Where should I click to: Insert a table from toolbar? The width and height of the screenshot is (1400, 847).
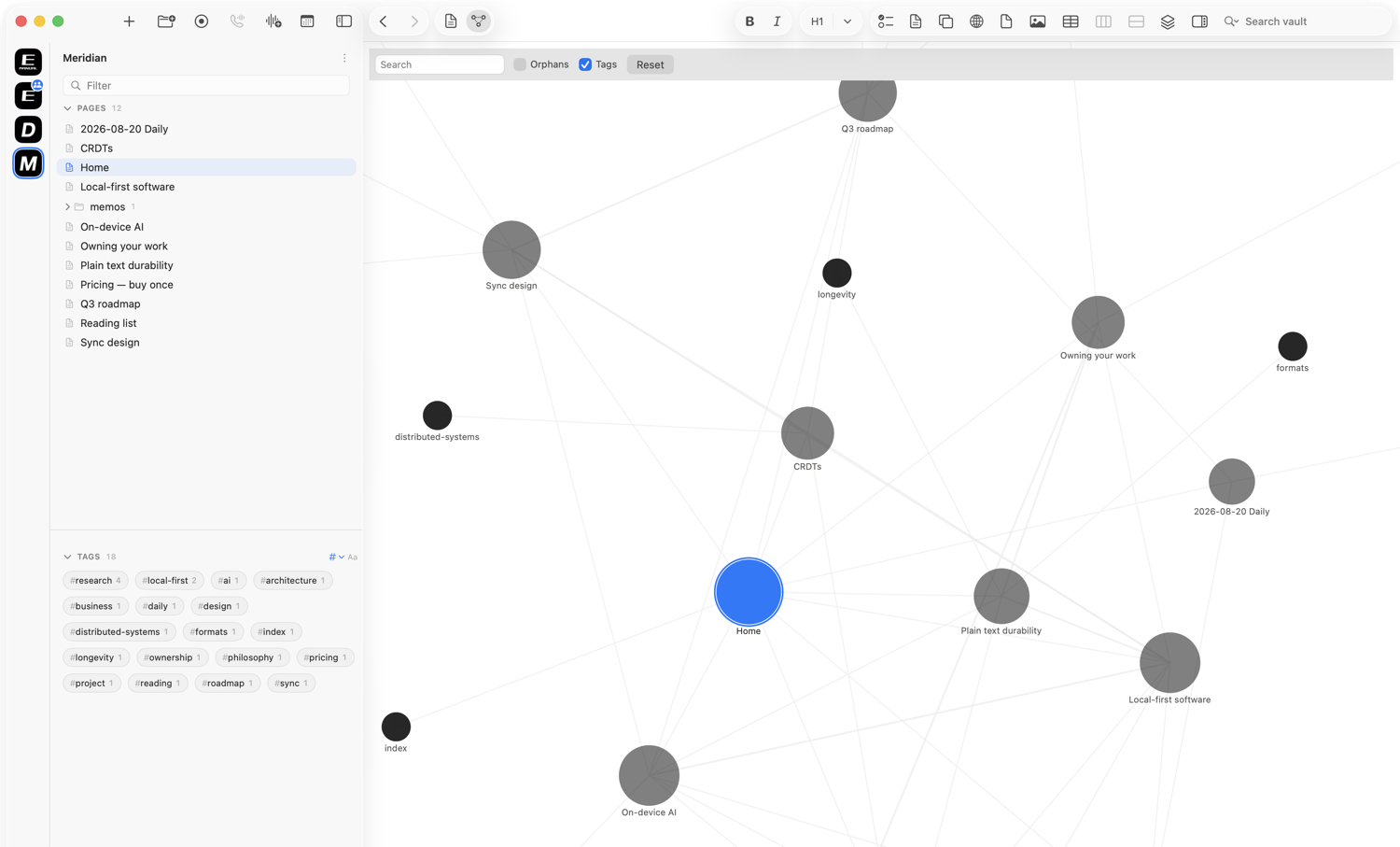[x=1071, y=21]
